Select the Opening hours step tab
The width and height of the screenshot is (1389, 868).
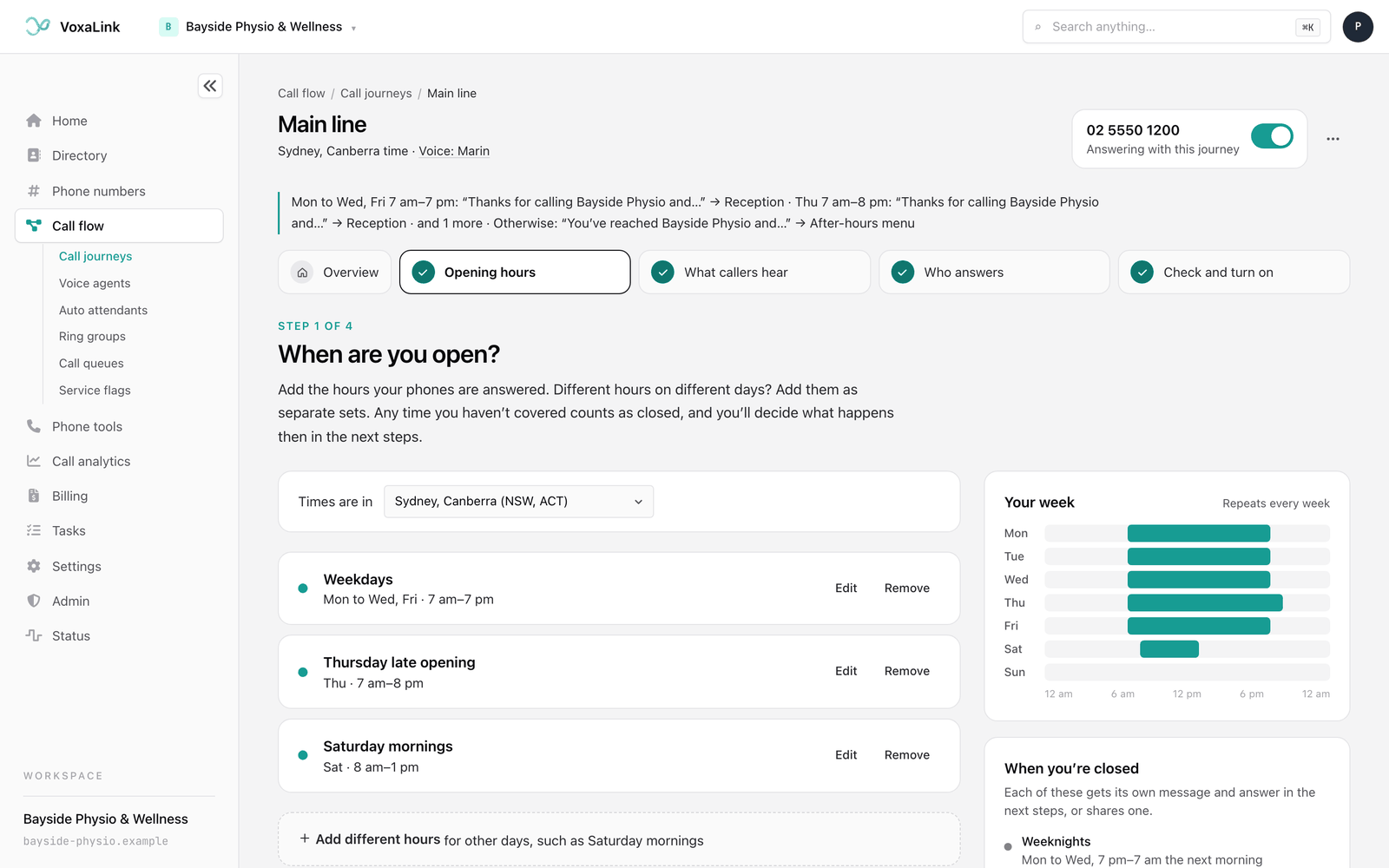(515, 273)
